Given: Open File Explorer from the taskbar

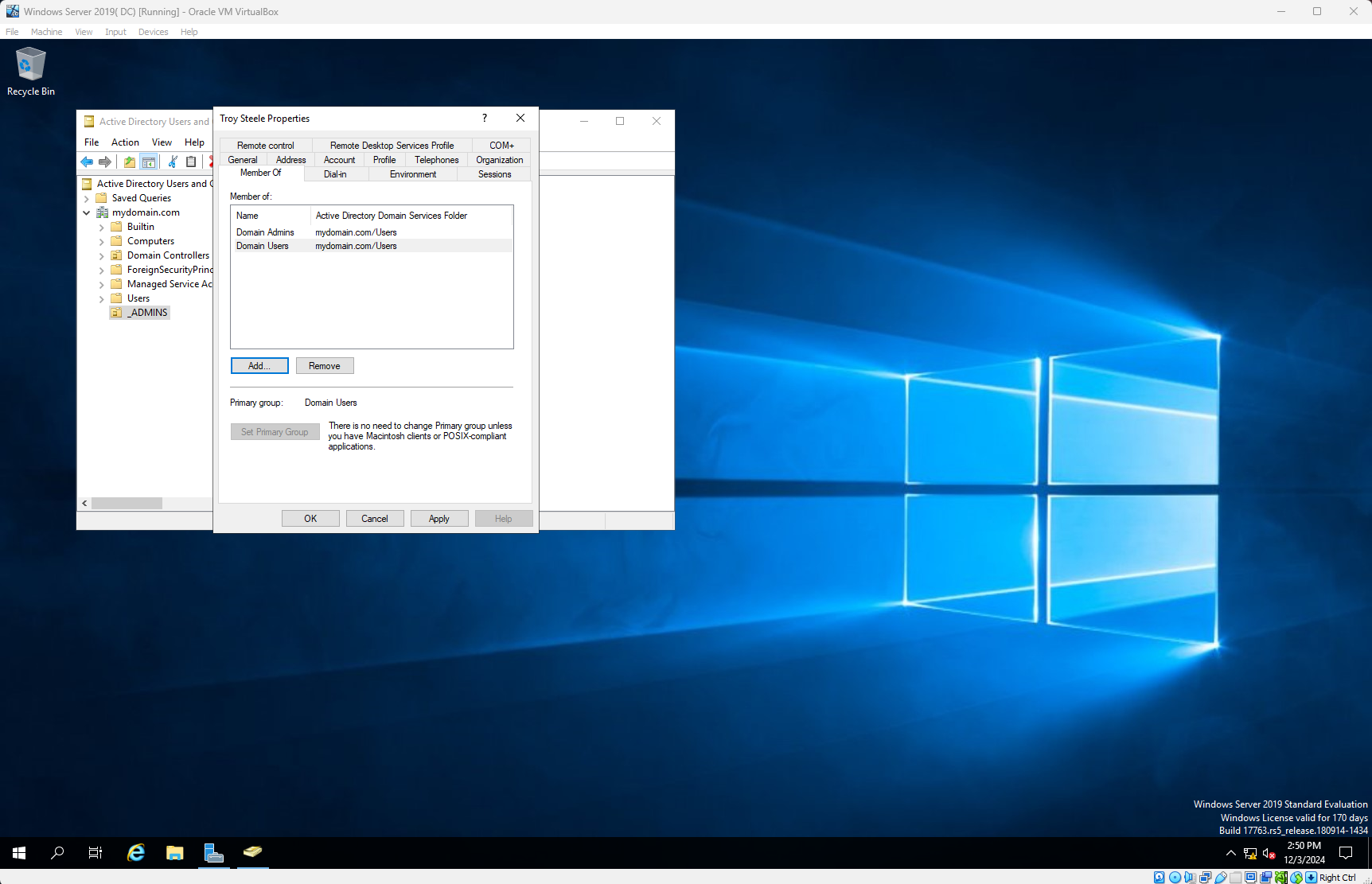Looking at the screenshot, I should point(175,853).
